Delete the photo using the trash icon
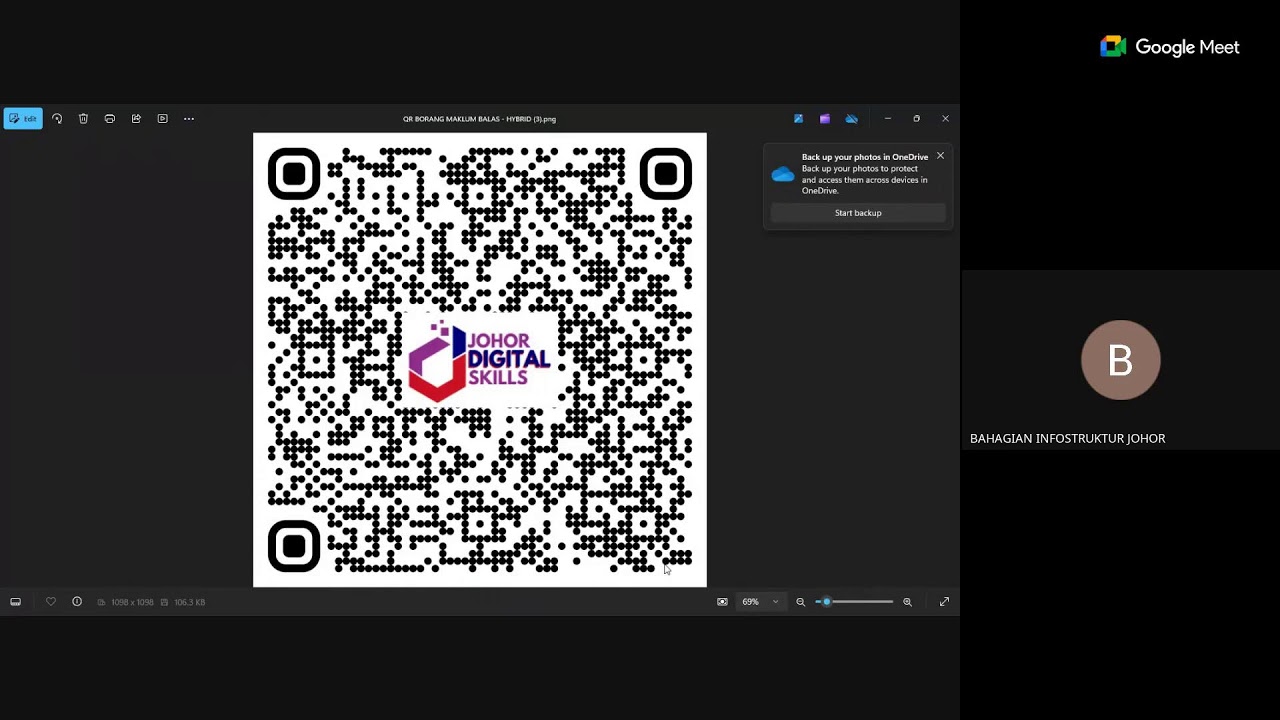 click(83, 119)
